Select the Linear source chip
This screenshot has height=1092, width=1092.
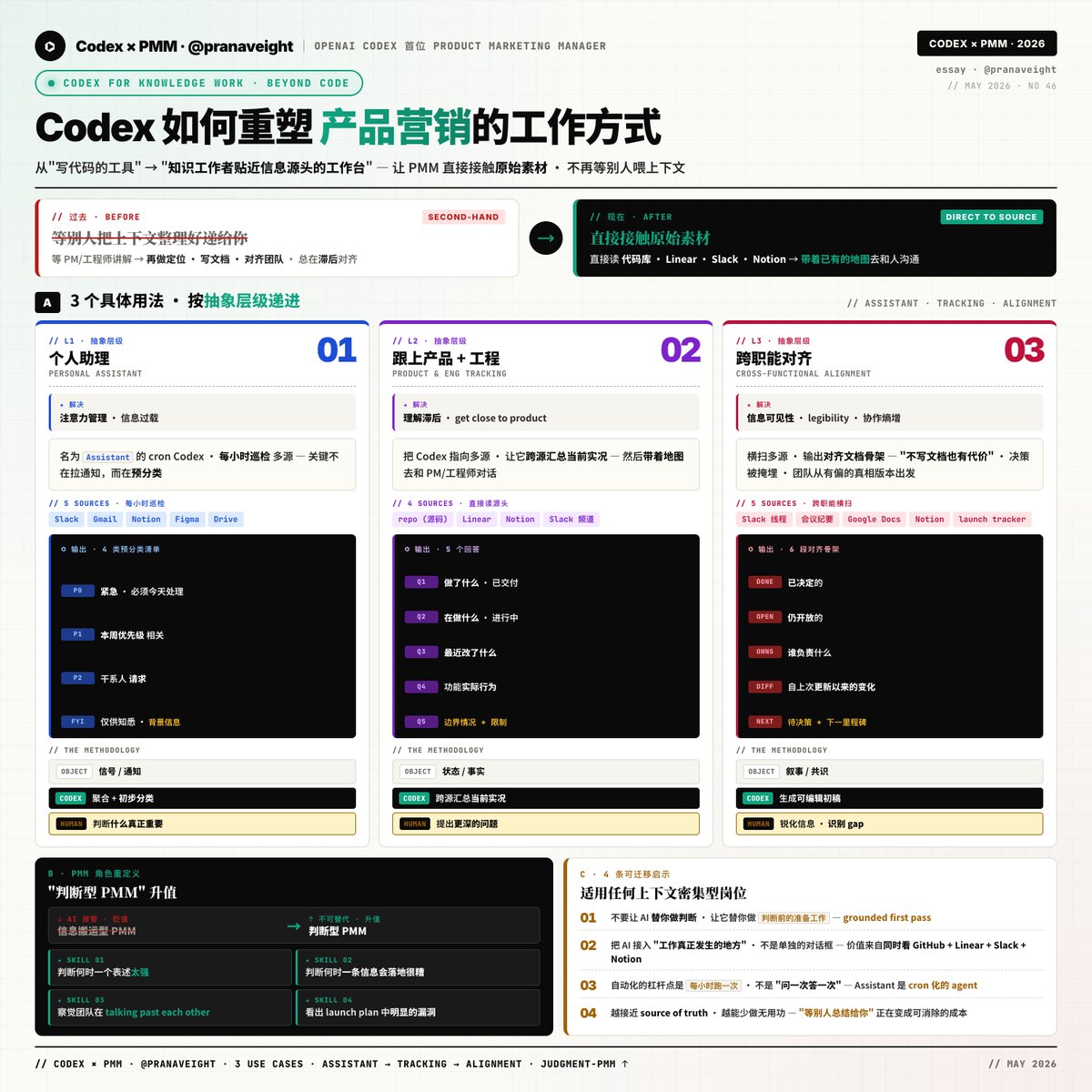click(x=476, y=520)
